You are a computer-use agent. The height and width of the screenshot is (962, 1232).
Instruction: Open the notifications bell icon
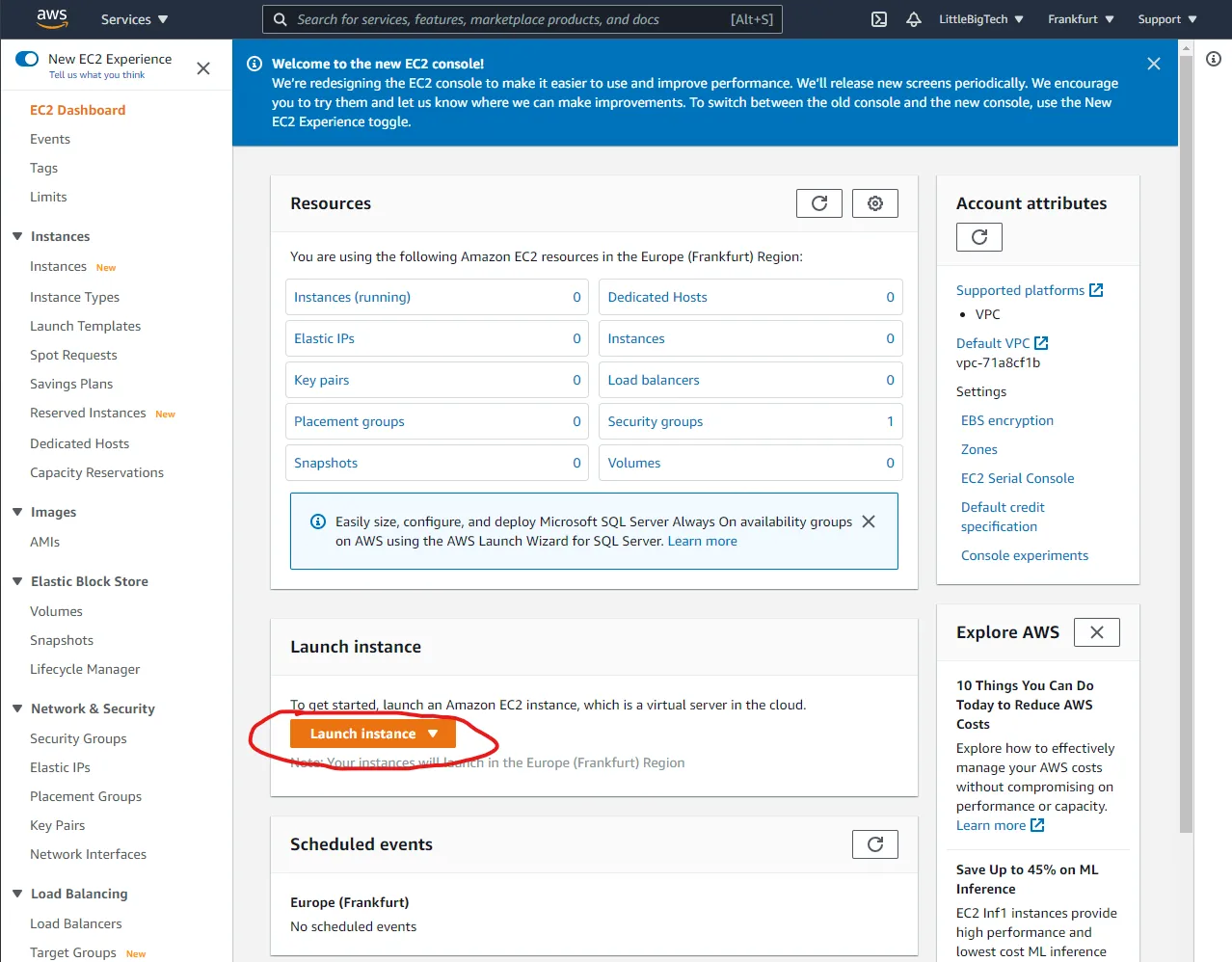914,19
